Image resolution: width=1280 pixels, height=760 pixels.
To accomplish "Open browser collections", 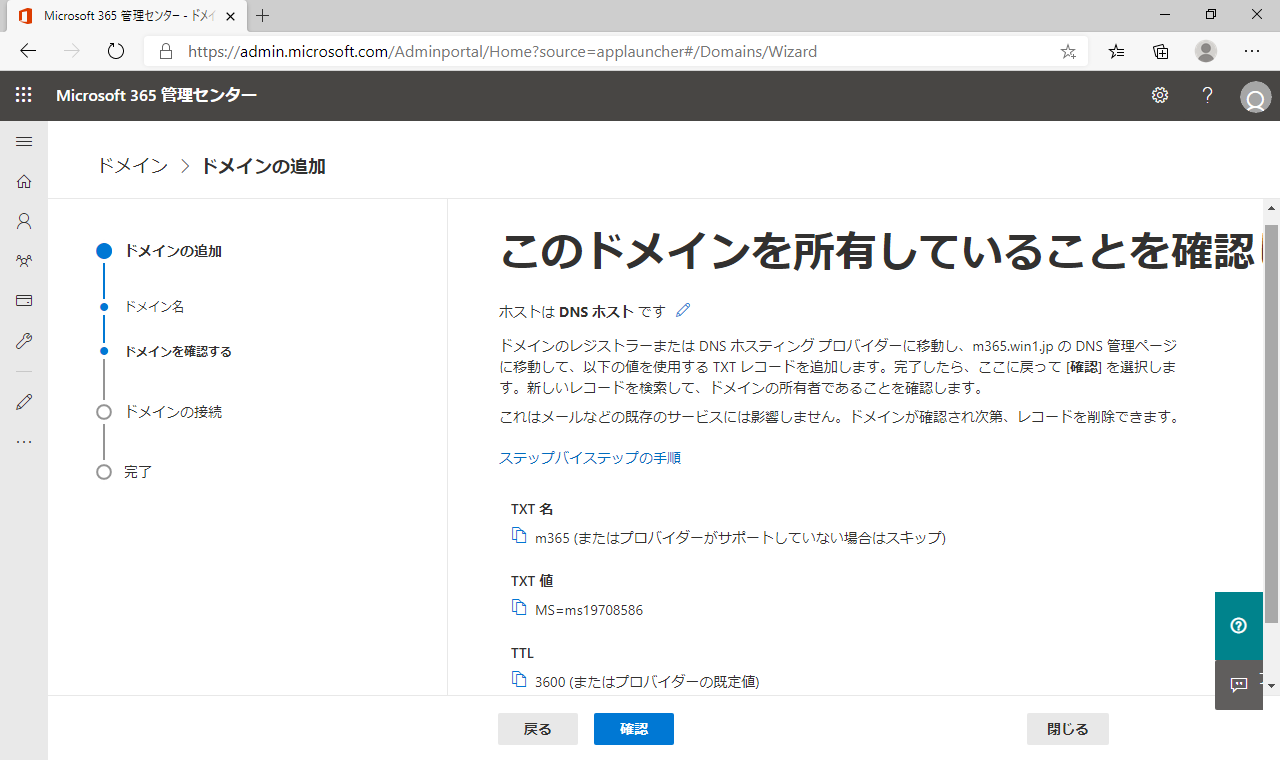I will click(1161, 51).
